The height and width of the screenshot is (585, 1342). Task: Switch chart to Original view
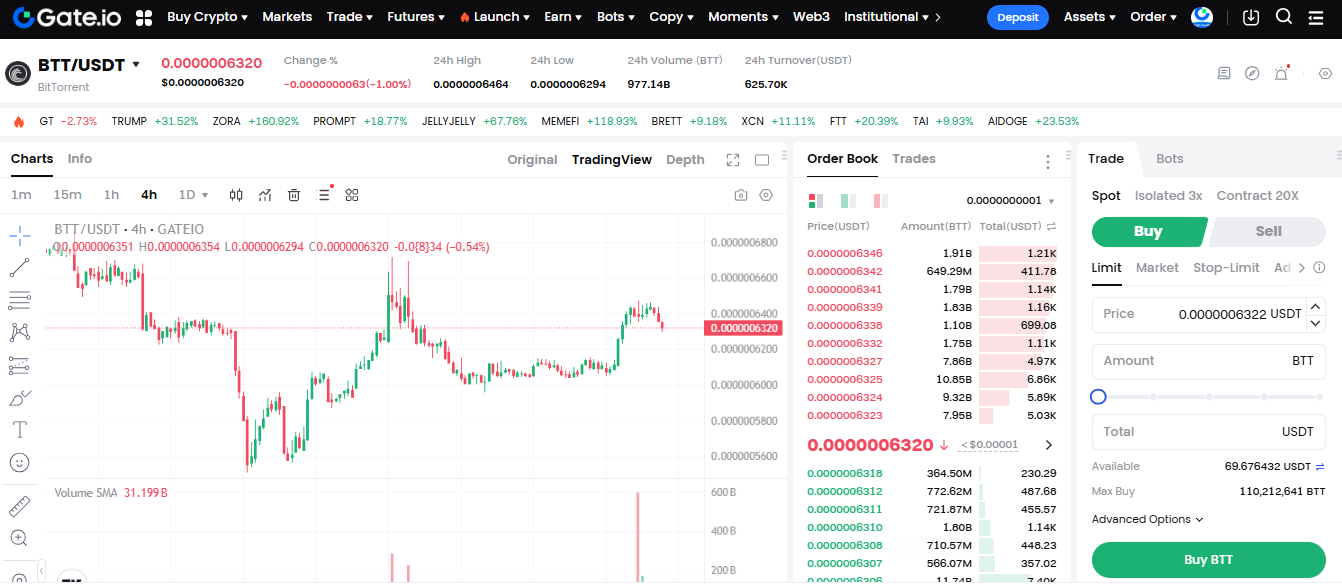coord(532,160)
